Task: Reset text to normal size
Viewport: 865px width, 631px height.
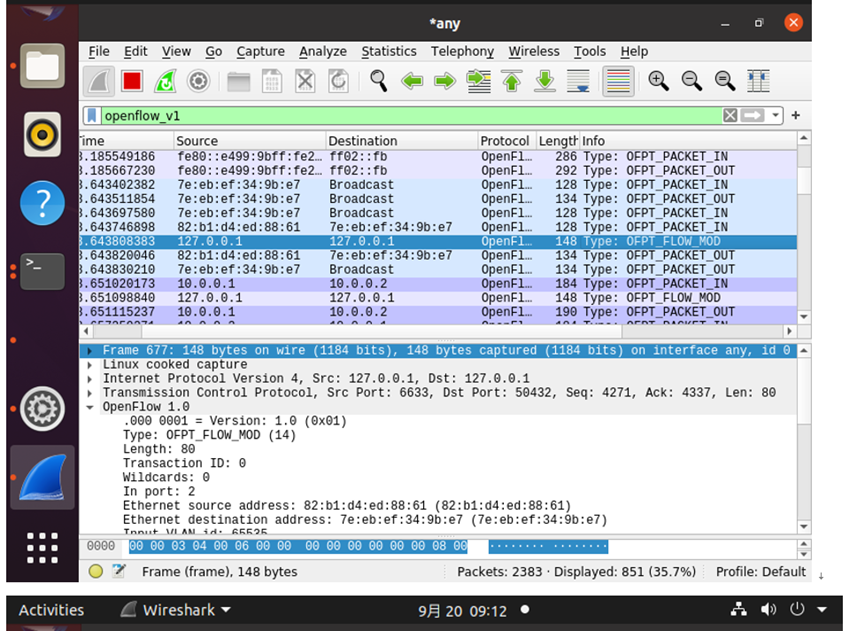Action: pos(725,81)
